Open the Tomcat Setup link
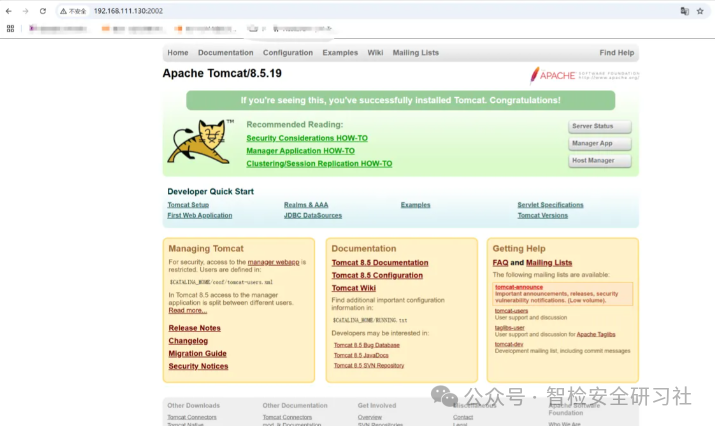The height and width of the screenshot is (426, 715). (x=188, y=205)
